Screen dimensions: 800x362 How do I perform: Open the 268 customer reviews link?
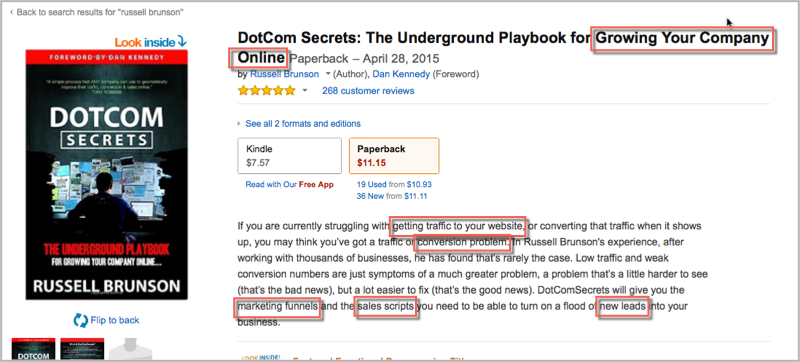click(x=368, y=91)
